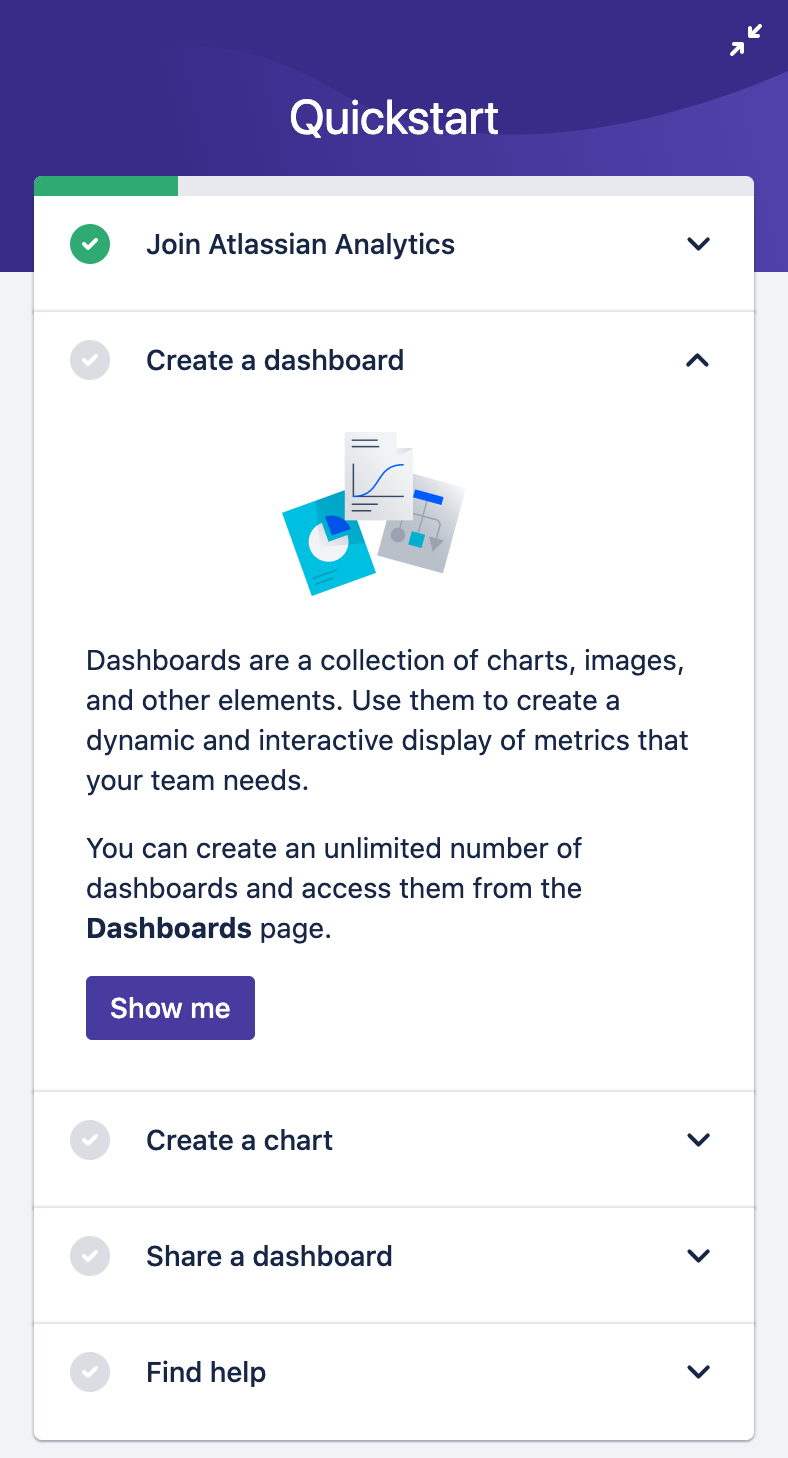This screenshot has width=788, height=1458.
Task: Click the grey check icon beside Create a chart
Action: point(90,1140)
